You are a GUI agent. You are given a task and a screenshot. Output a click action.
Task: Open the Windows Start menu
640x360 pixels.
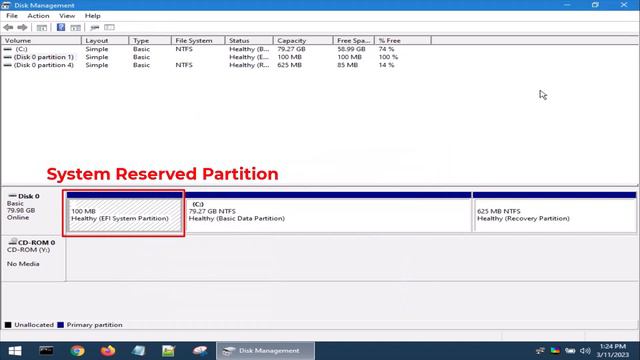tap(15, 351)
